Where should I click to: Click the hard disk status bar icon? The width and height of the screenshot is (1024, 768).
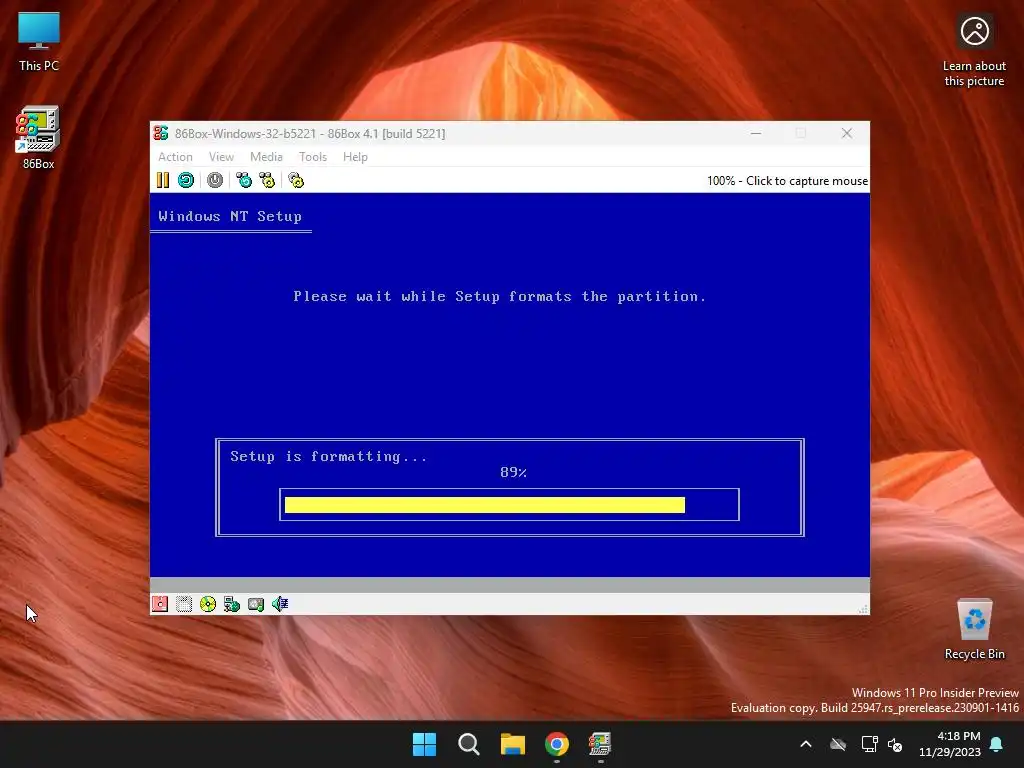point(256,604)
